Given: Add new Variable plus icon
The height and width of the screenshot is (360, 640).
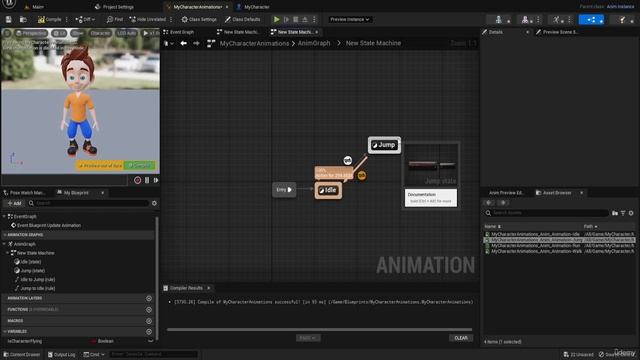Looking at the screenshot, I should [x=149, y=331].
